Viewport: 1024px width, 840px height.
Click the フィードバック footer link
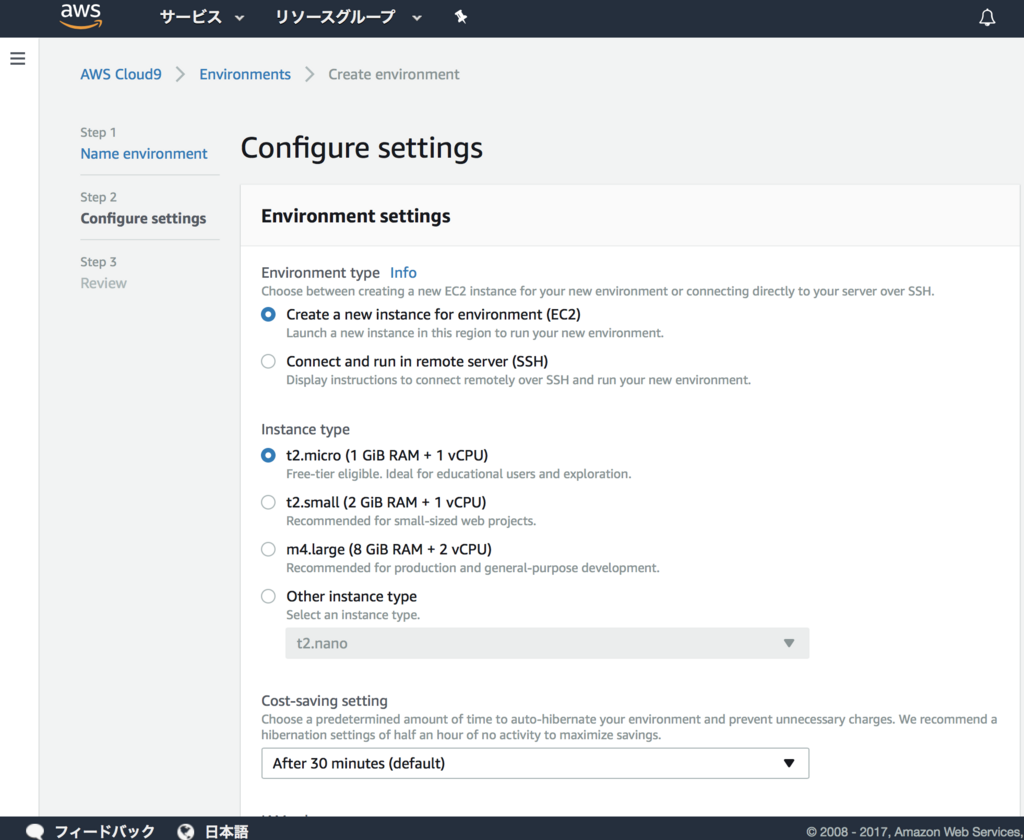[104, 831]
